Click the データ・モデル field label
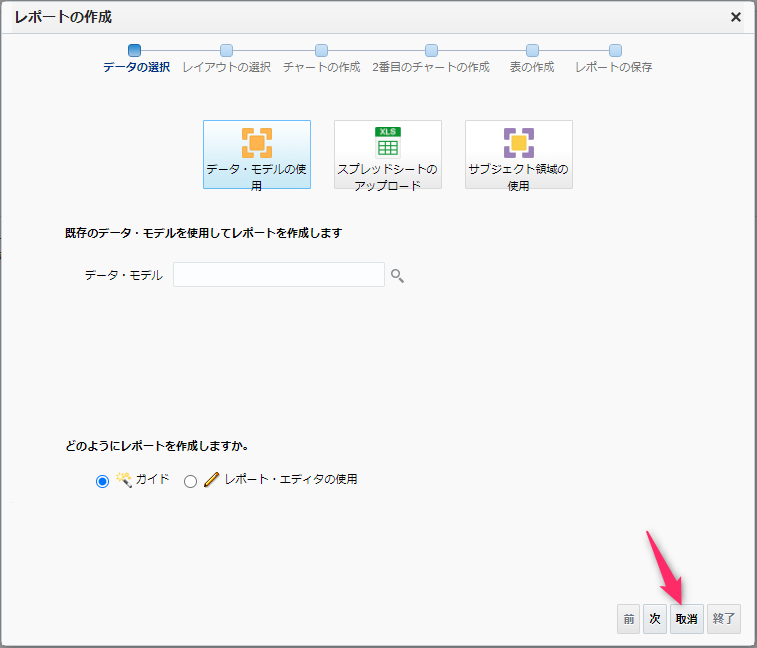757x648 pixels. [124, 275]
